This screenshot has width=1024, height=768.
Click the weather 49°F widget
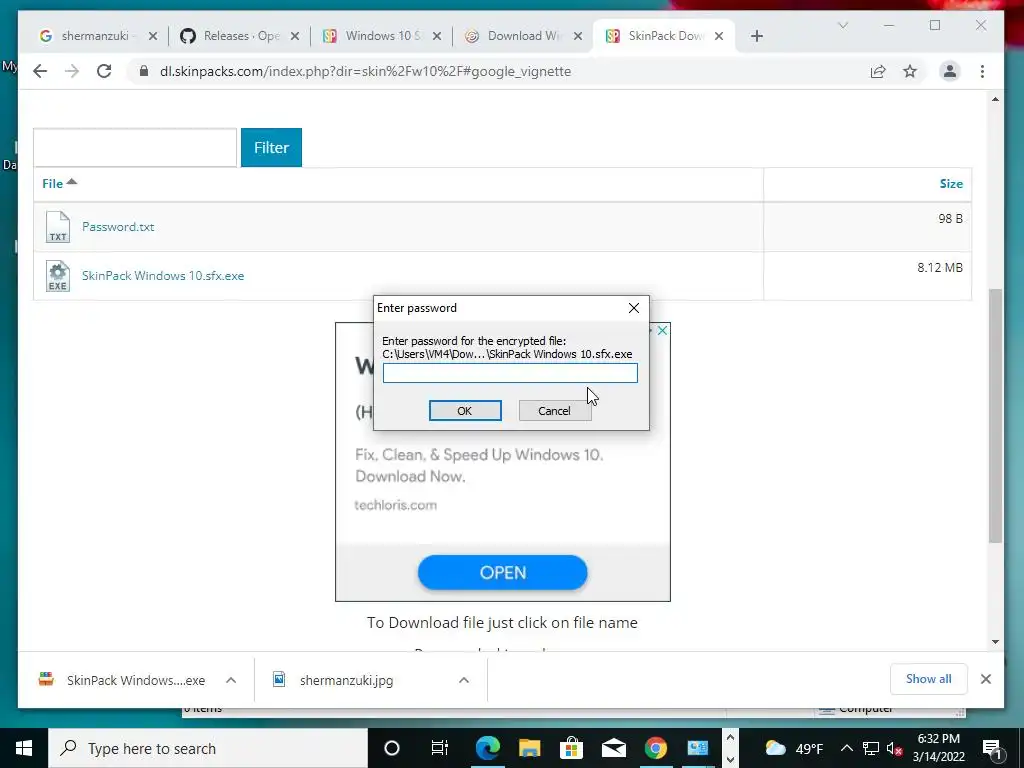coord(794,748)
